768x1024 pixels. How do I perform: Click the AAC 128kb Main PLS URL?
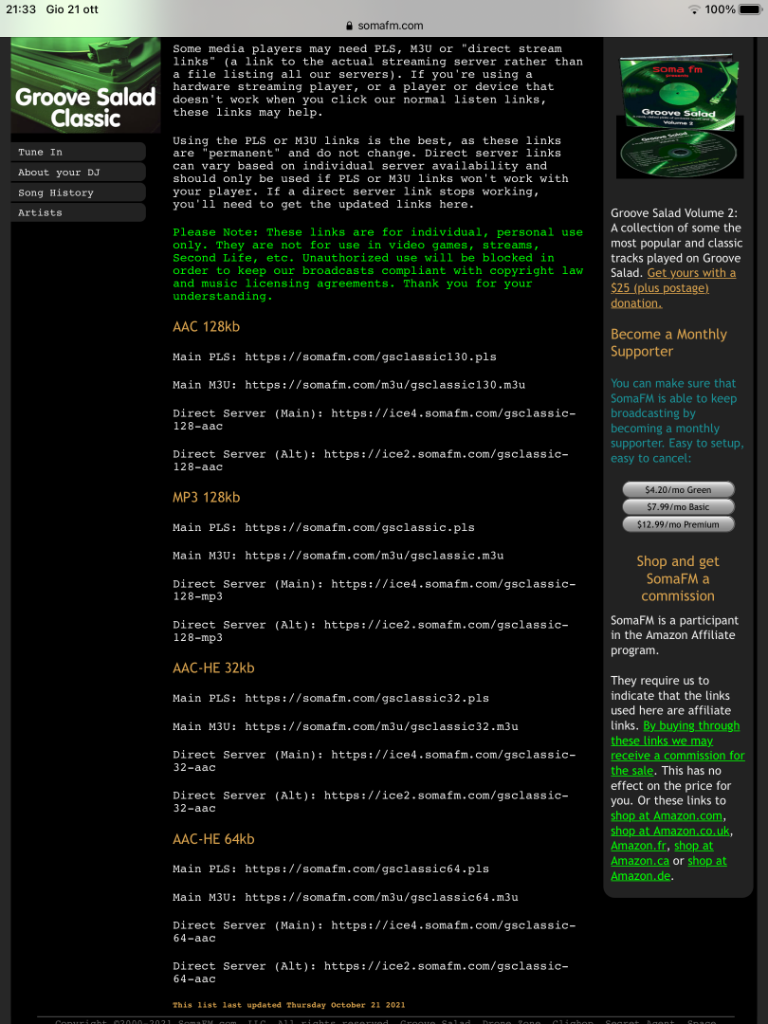pyautogui.click(x=370, y=357)
